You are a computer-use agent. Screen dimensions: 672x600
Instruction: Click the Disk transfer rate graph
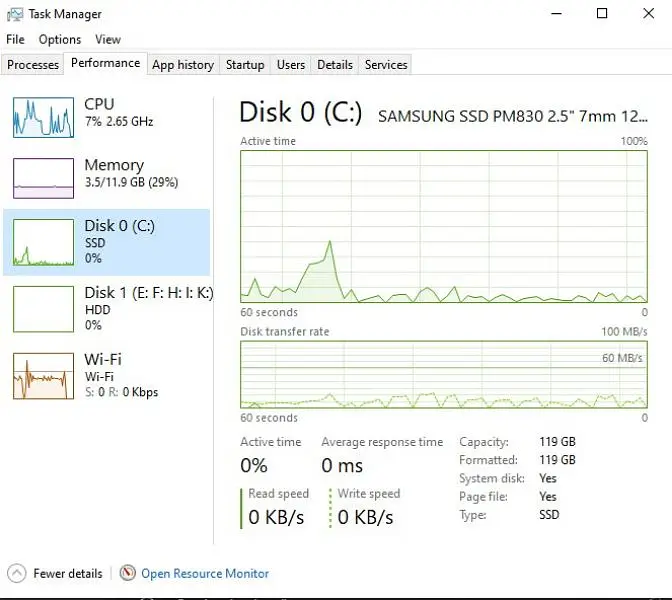click(444, 375)
